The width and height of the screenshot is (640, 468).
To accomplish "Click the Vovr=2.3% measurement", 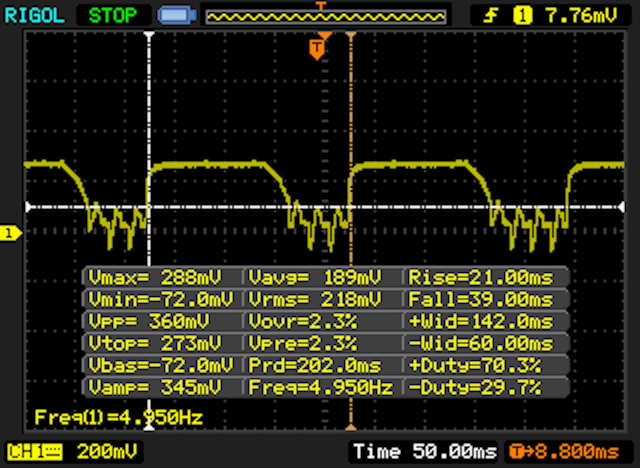I will 302,321.
